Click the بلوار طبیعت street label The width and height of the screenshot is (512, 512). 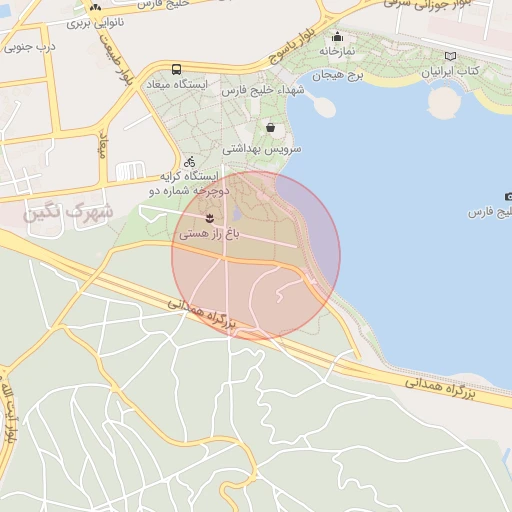(x=117, y=59)
